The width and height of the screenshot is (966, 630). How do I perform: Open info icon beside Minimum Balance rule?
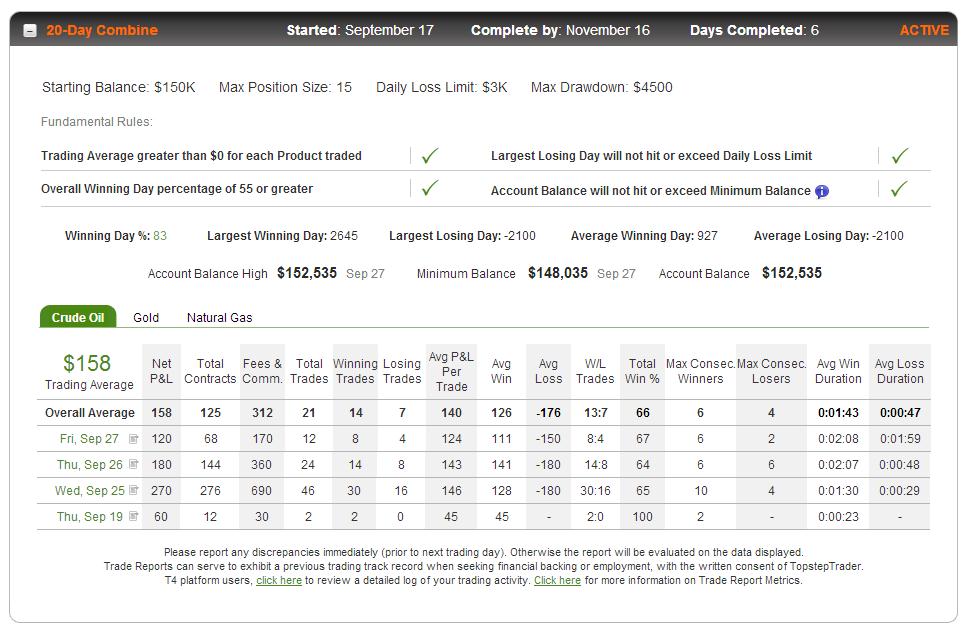(x=822, y=192)
